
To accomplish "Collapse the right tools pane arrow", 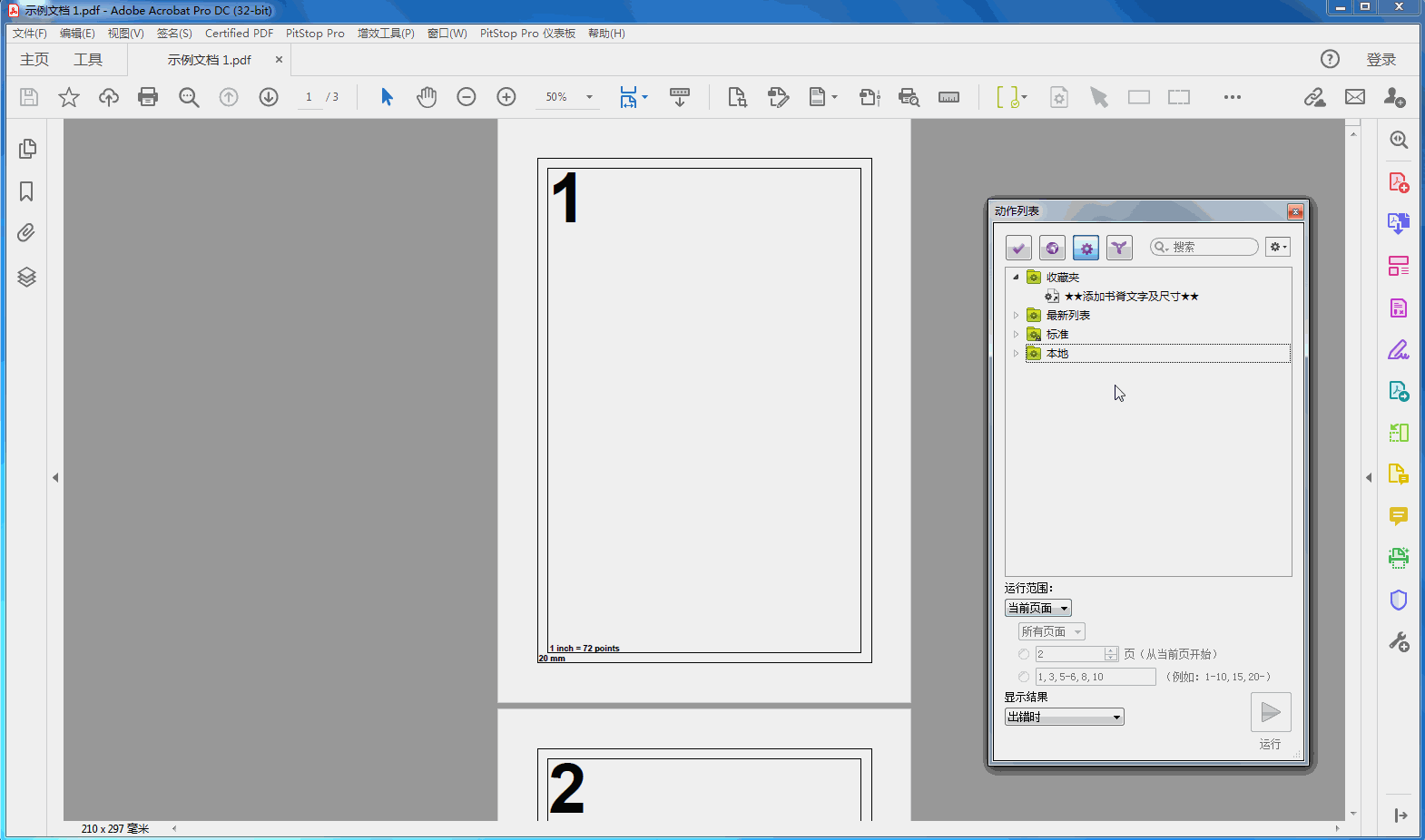I will click(1369, 477).
